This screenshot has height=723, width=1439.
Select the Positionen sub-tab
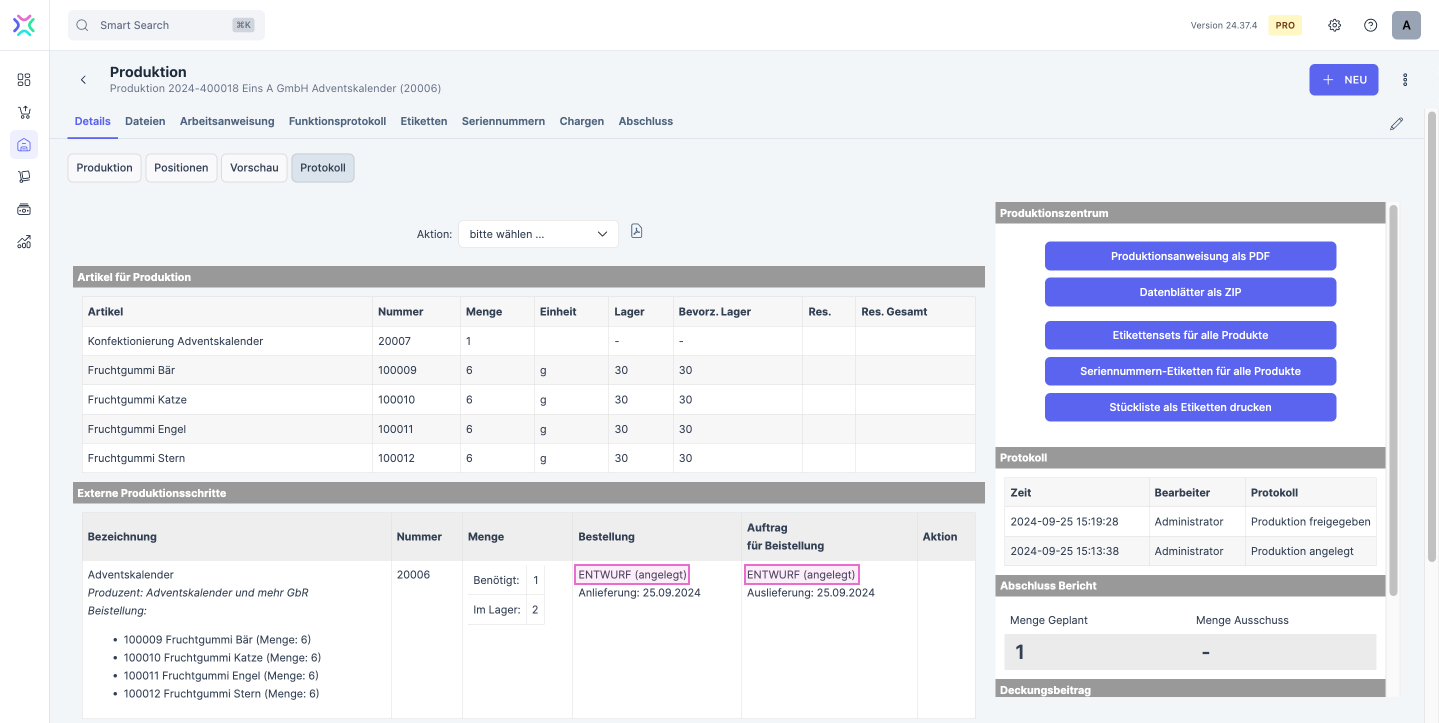pyautogui.click(x=181, y=168)
